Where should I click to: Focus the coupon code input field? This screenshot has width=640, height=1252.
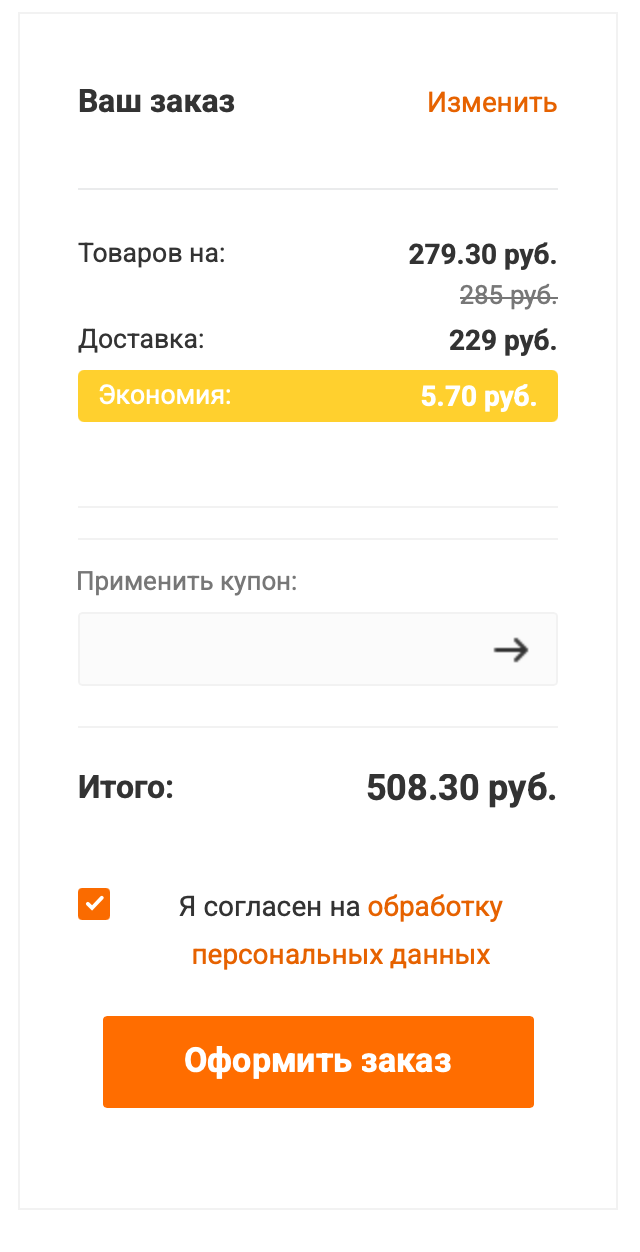click(x=280, y=650)
